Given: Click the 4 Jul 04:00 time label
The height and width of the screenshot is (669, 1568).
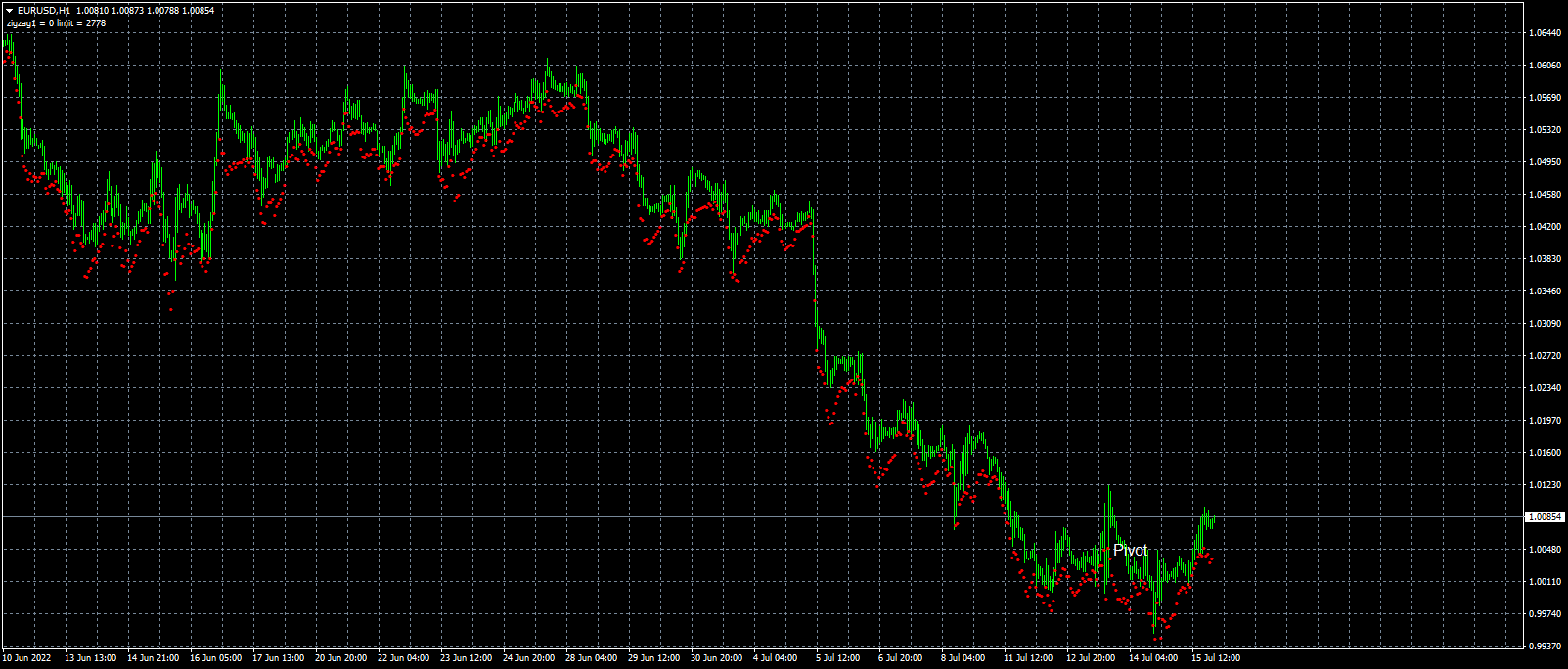Looking at the screenshot, I should (x=777, y=657).
